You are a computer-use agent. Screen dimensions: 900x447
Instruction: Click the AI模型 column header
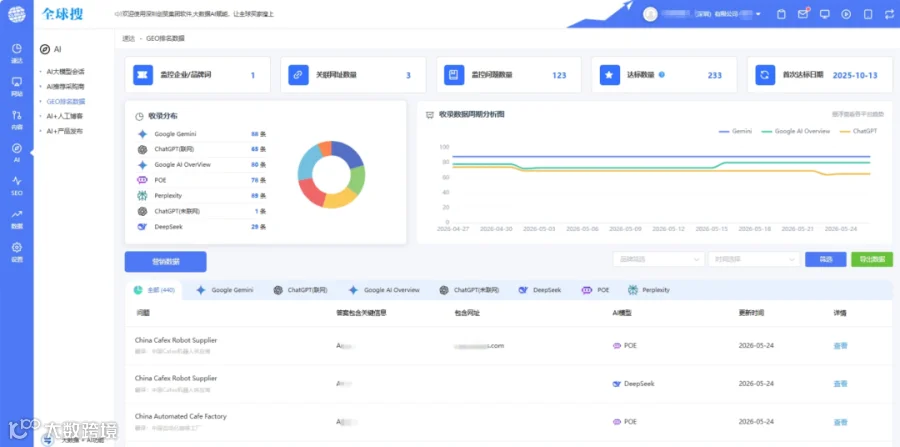pyautogui.click(x=623, y=313)
